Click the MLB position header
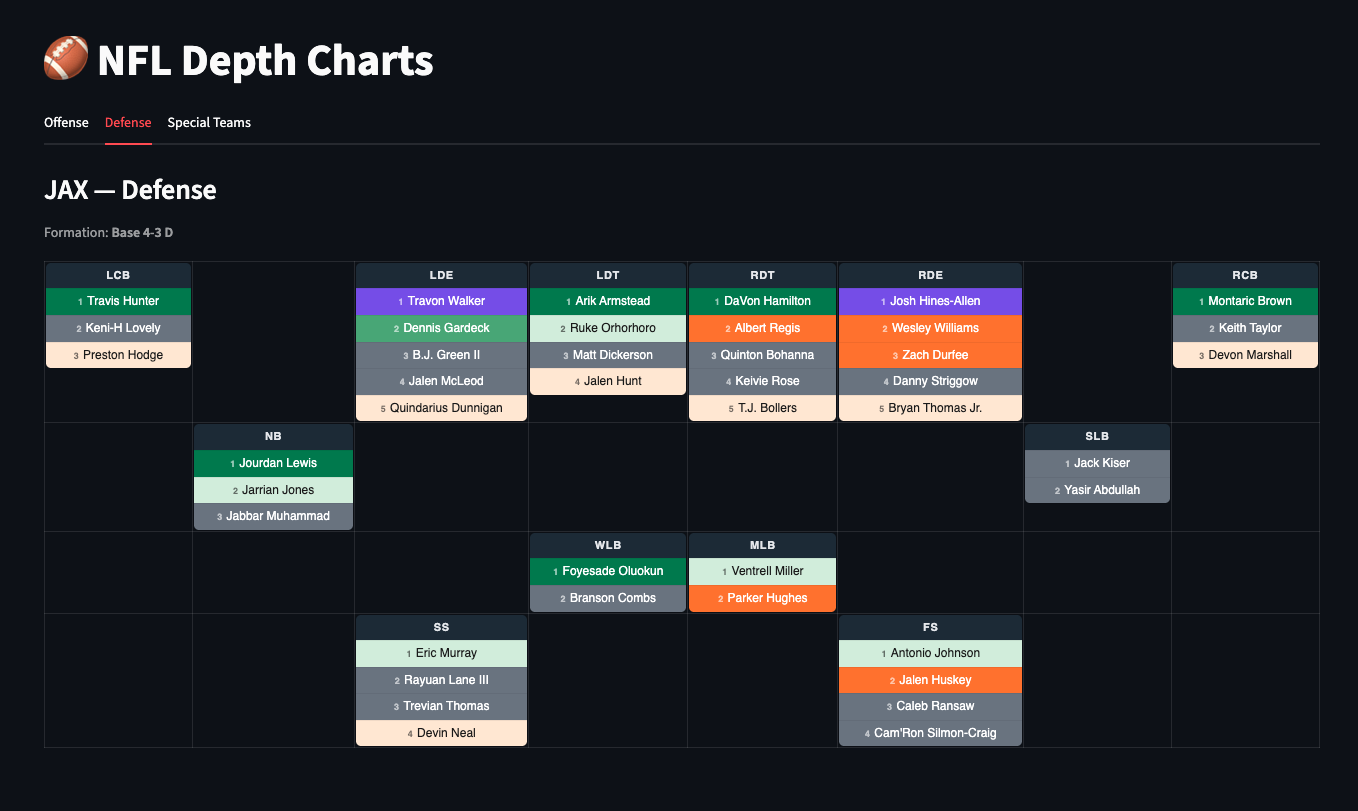The width and height of the screenshot is (1358, 811). 762,545
